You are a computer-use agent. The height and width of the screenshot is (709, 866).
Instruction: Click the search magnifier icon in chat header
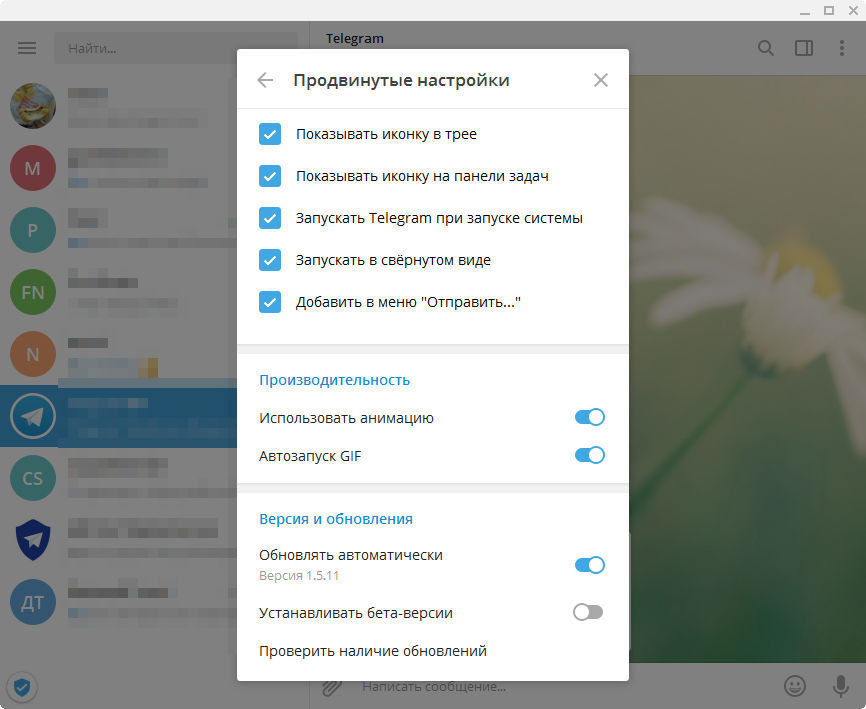765,48
